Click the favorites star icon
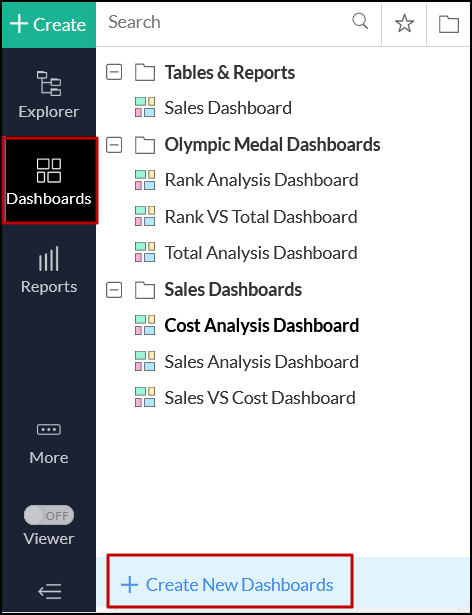This screenshot has width=472, height=615. (404, 24)
